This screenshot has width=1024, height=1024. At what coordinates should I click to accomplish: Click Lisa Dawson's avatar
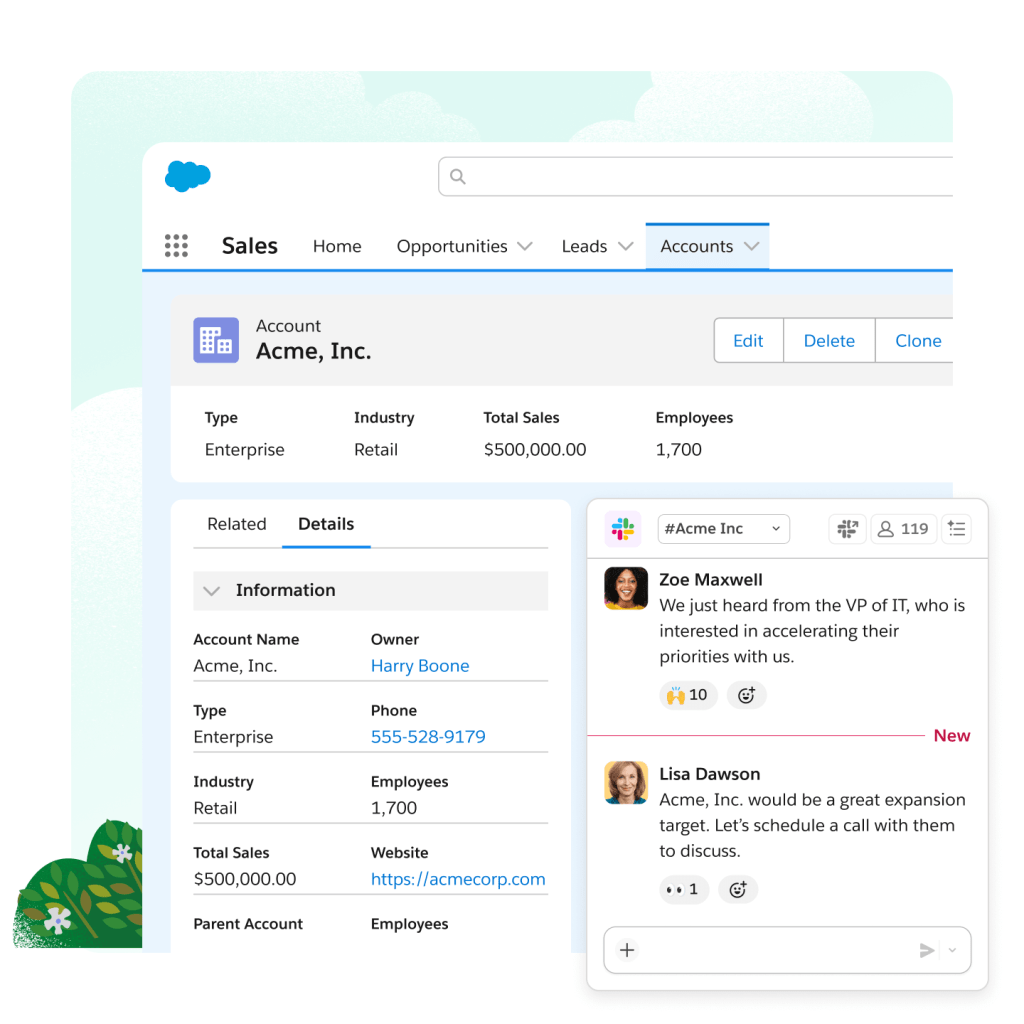[x=626, y=782]
